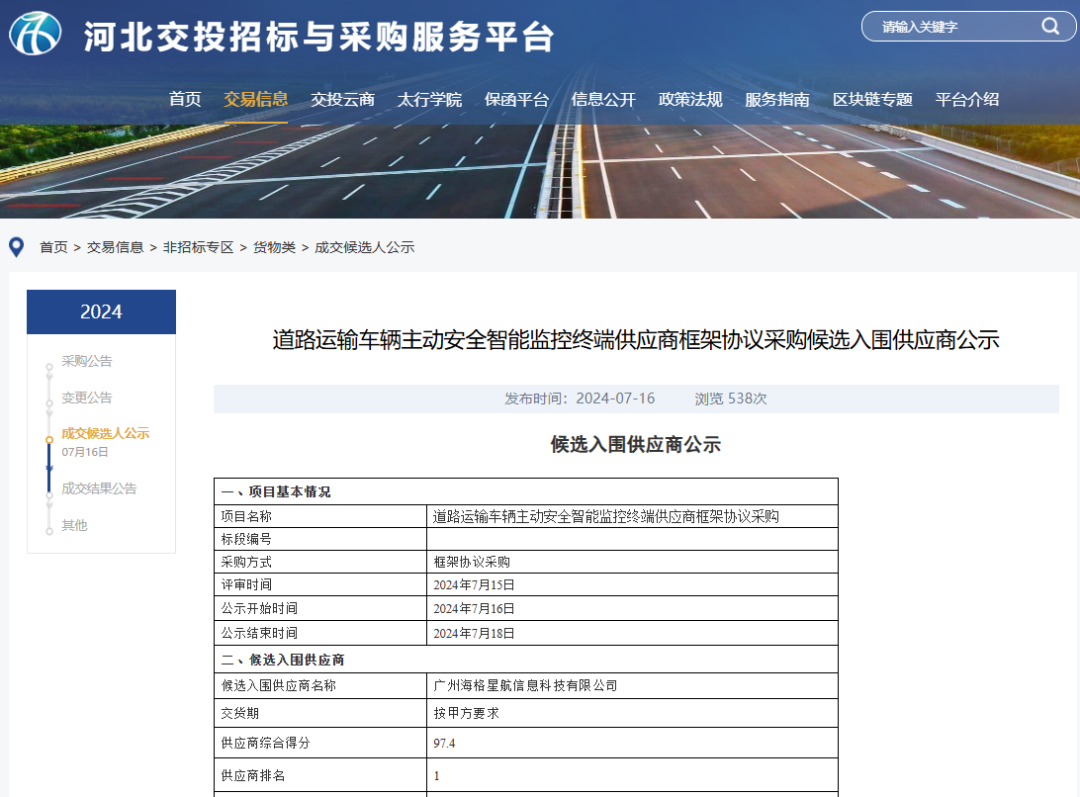Click the 公示开始时间 label cell
Screen dimensions: 1080x797
tap(320, 609)
